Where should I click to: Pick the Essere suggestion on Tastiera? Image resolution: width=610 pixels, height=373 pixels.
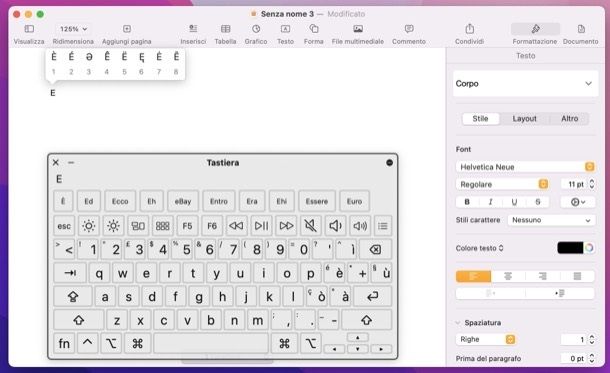(317, 201)
